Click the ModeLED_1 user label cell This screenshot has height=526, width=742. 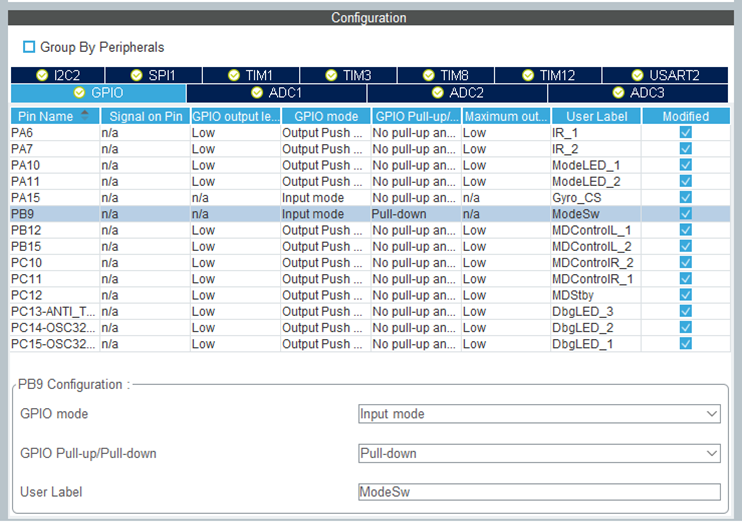coord(596,165)
